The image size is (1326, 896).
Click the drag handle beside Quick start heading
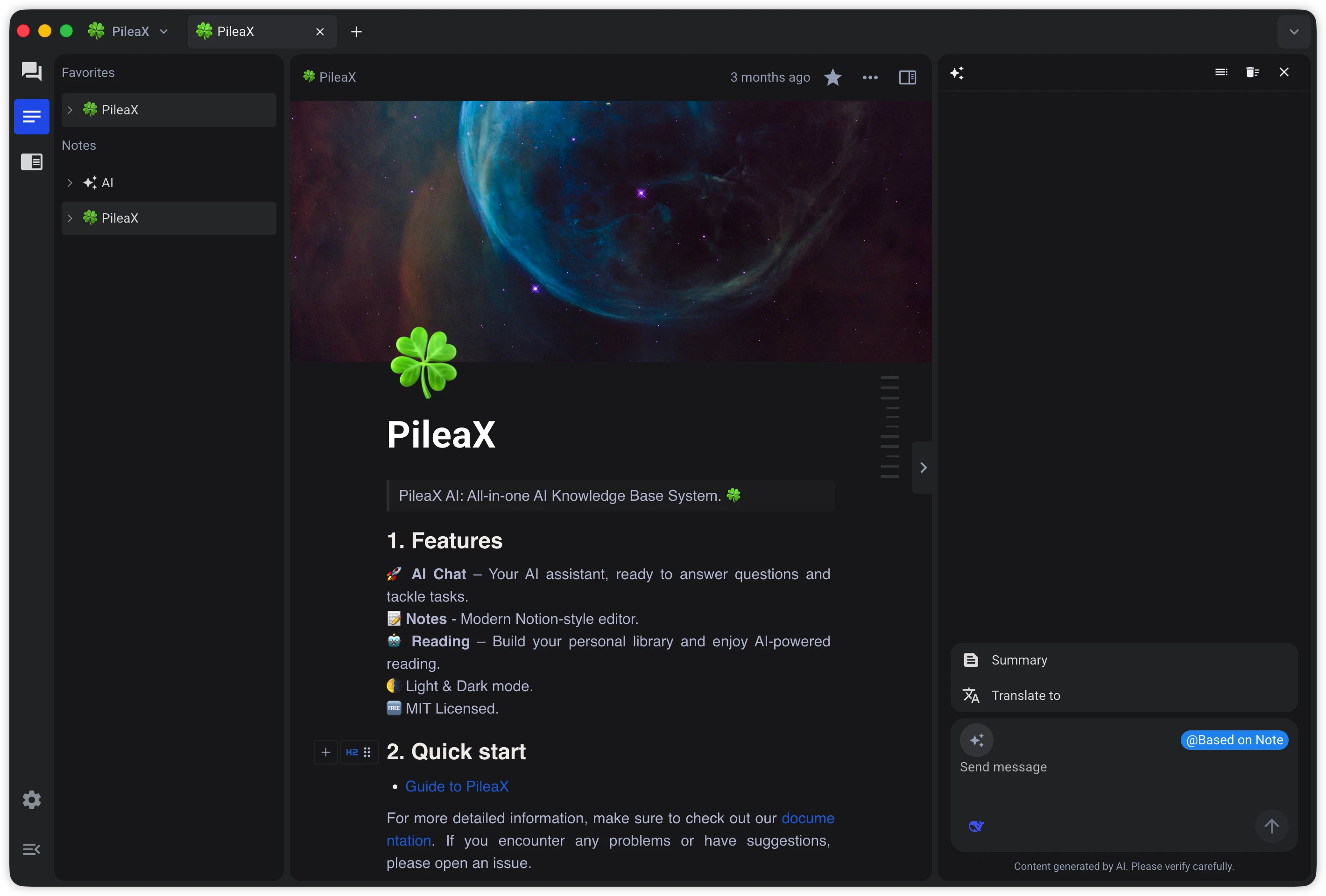[367, 752]
